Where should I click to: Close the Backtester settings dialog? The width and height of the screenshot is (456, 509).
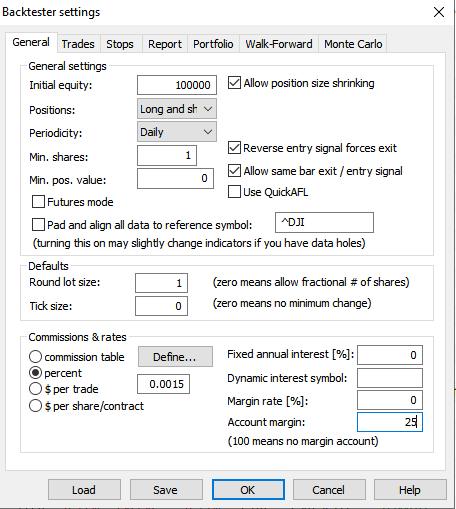click(439, 12)
